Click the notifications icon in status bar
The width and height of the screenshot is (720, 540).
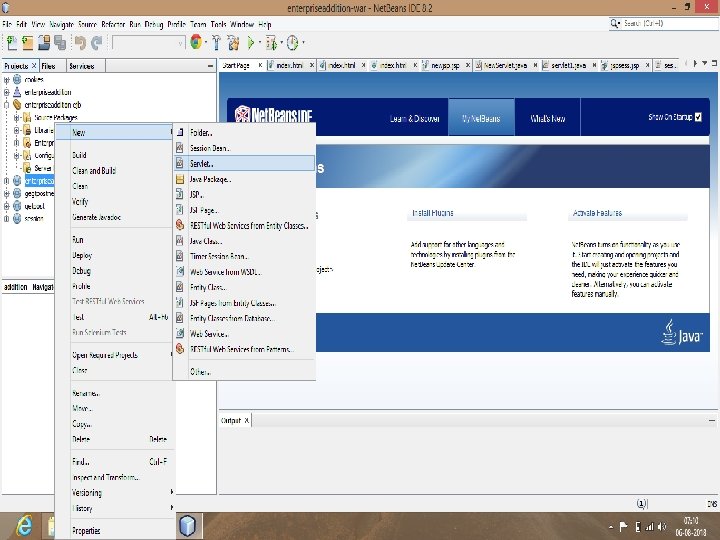point(641,504)
